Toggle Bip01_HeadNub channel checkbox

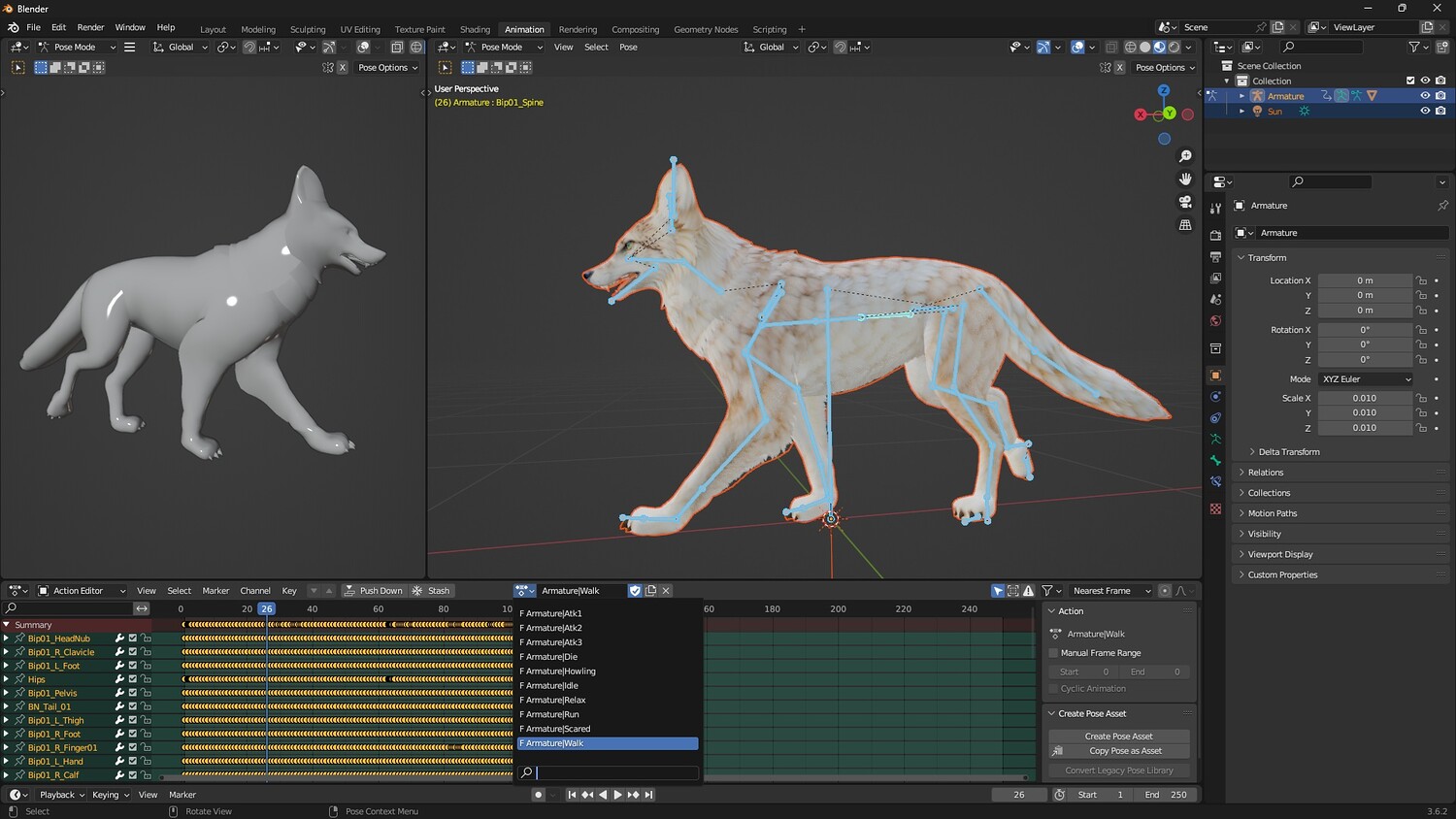point(133,639)
